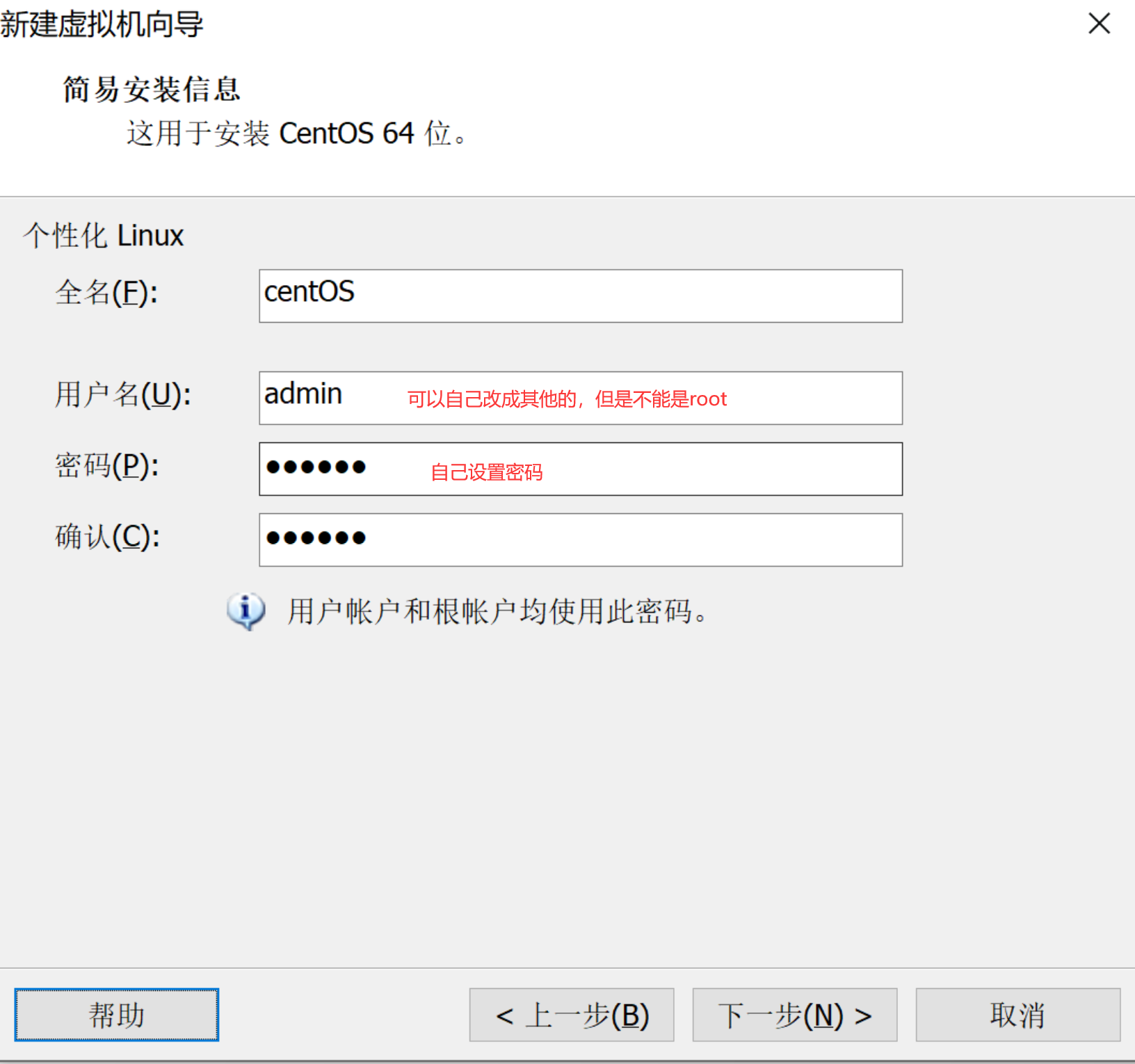
Task: Click the 上一步(B) previous step button
Action: pyautogui.click(x=571, y=1015)
